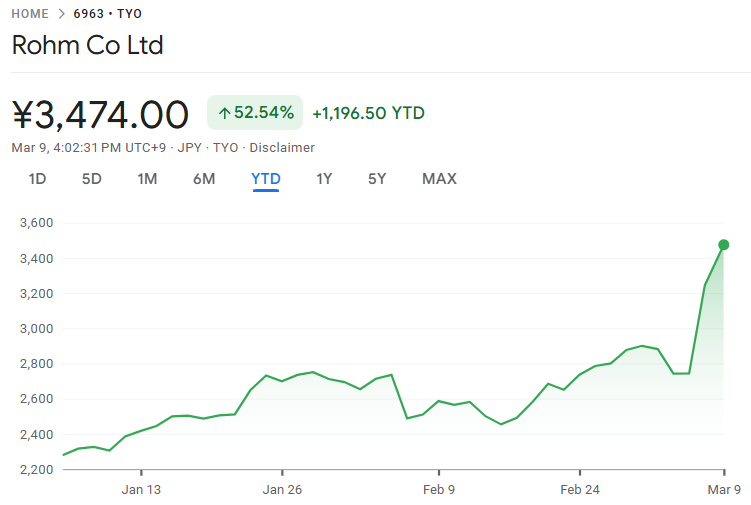This screenshot has width=751, height=505.
Task: Click the 3,600 y-axis label
Action: click(36, 223)
